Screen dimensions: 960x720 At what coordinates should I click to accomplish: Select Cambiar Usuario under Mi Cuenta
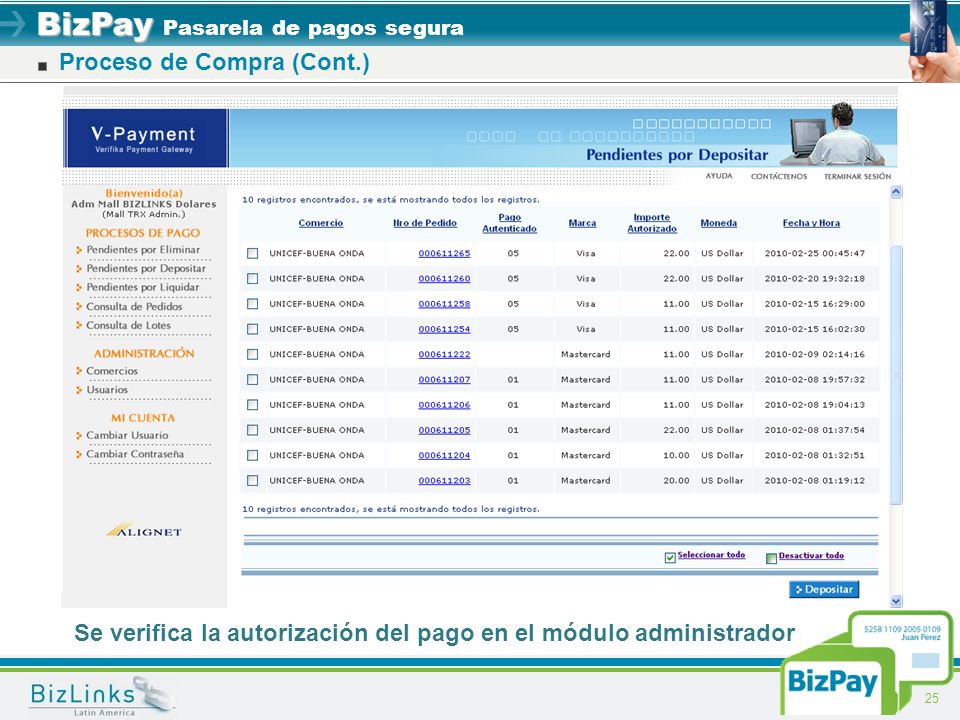click(x=127, y=435)
